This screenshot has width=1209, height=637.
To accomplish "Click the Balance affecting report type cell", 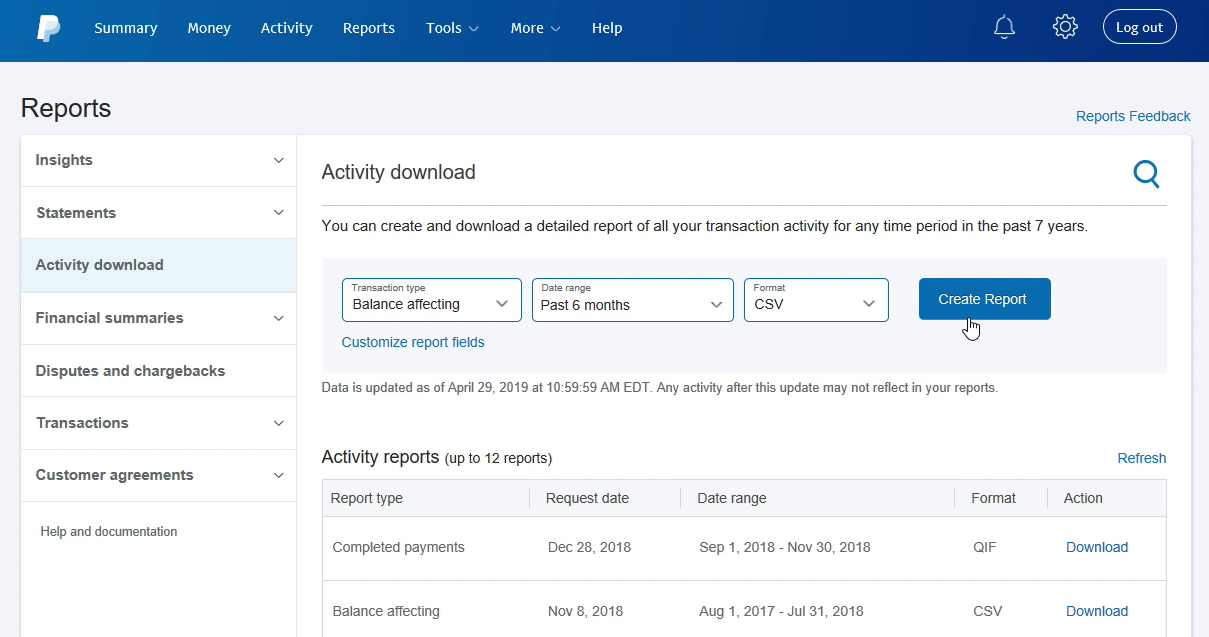I will click(386, 611).
